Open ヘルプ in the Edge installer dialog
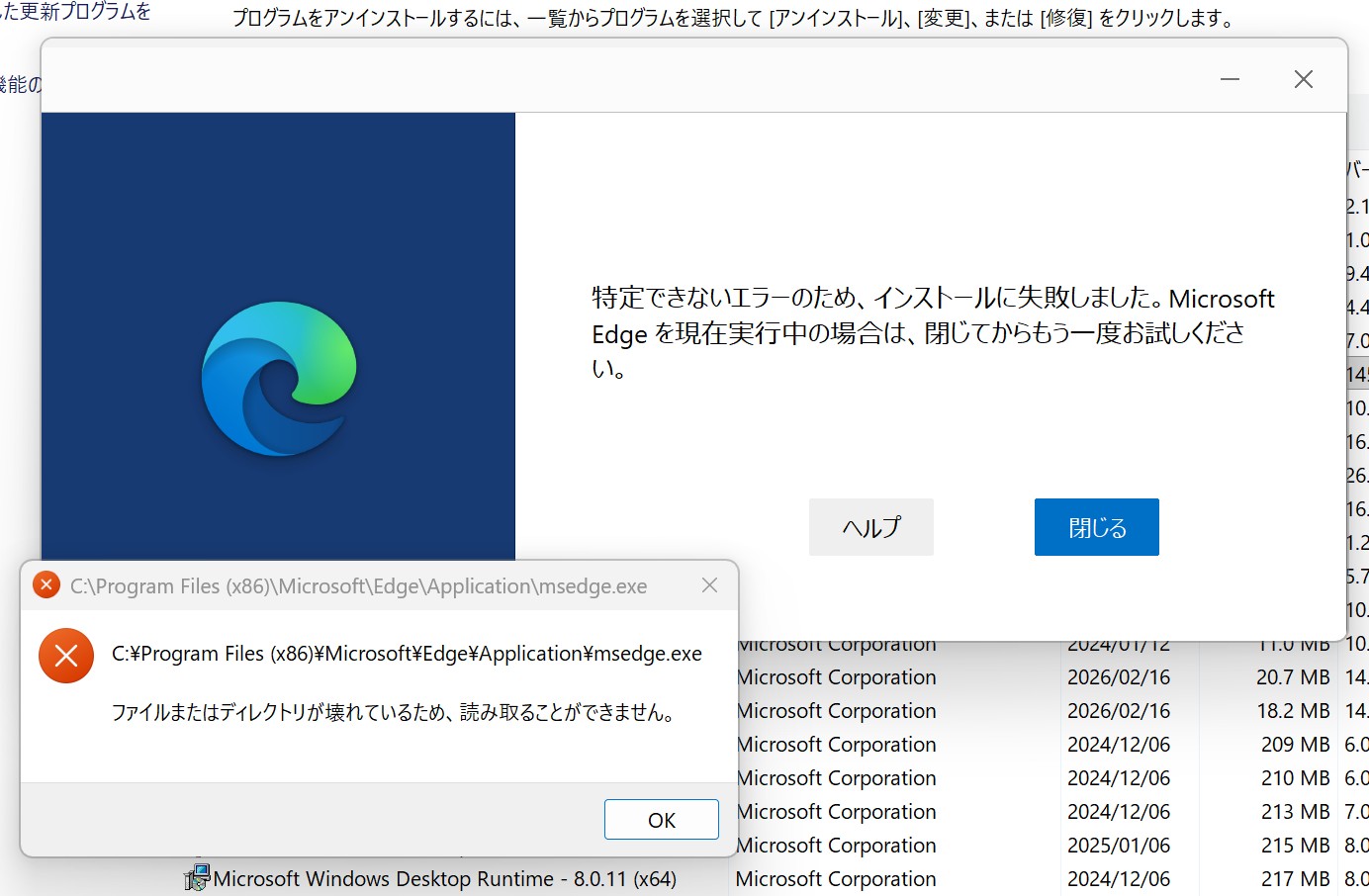 (870, 527)
